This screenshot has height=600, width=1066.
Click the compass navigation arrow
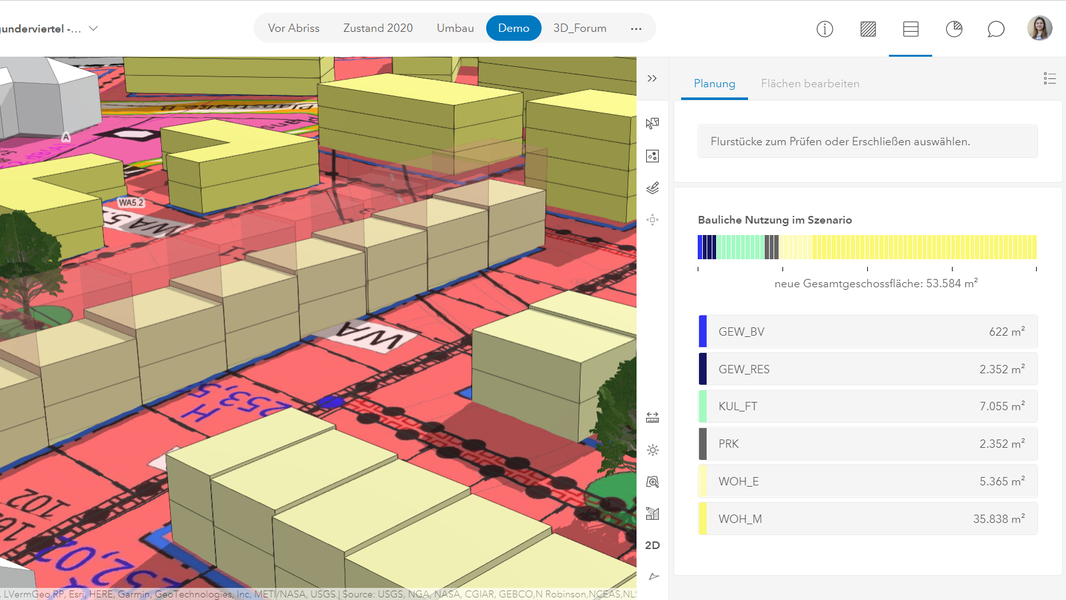pyautogui.click(x=653, y=577)
